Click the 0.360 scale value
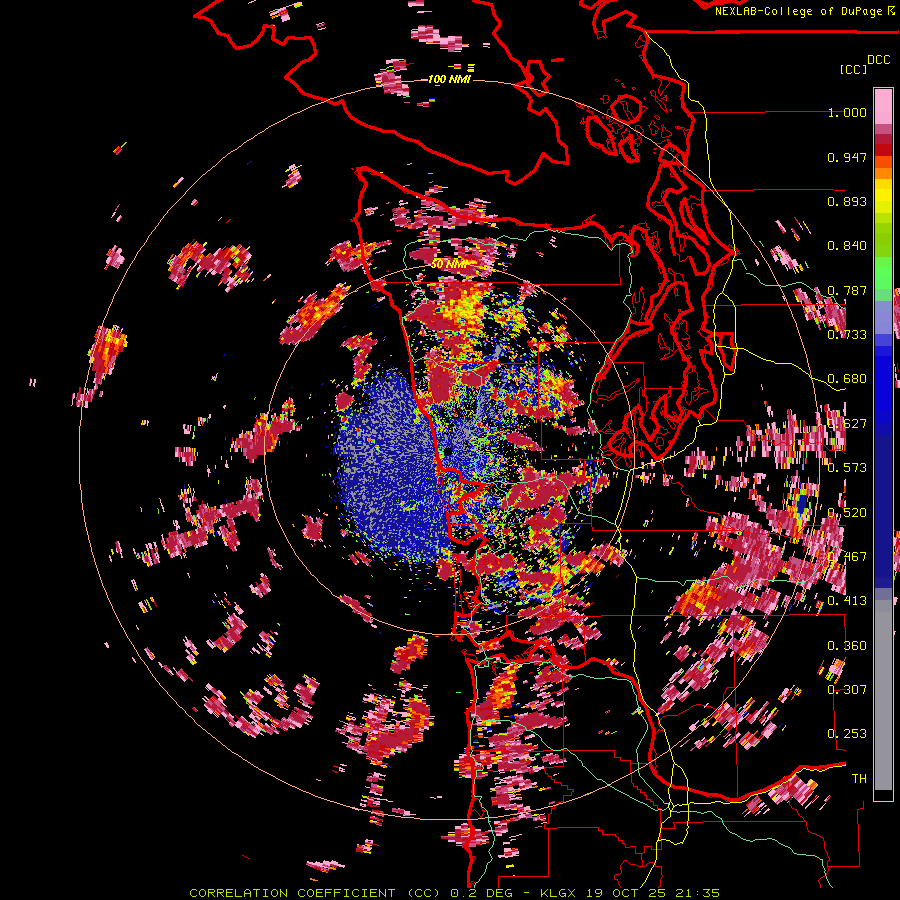900x900 pixels. click(x=847, y=646)
